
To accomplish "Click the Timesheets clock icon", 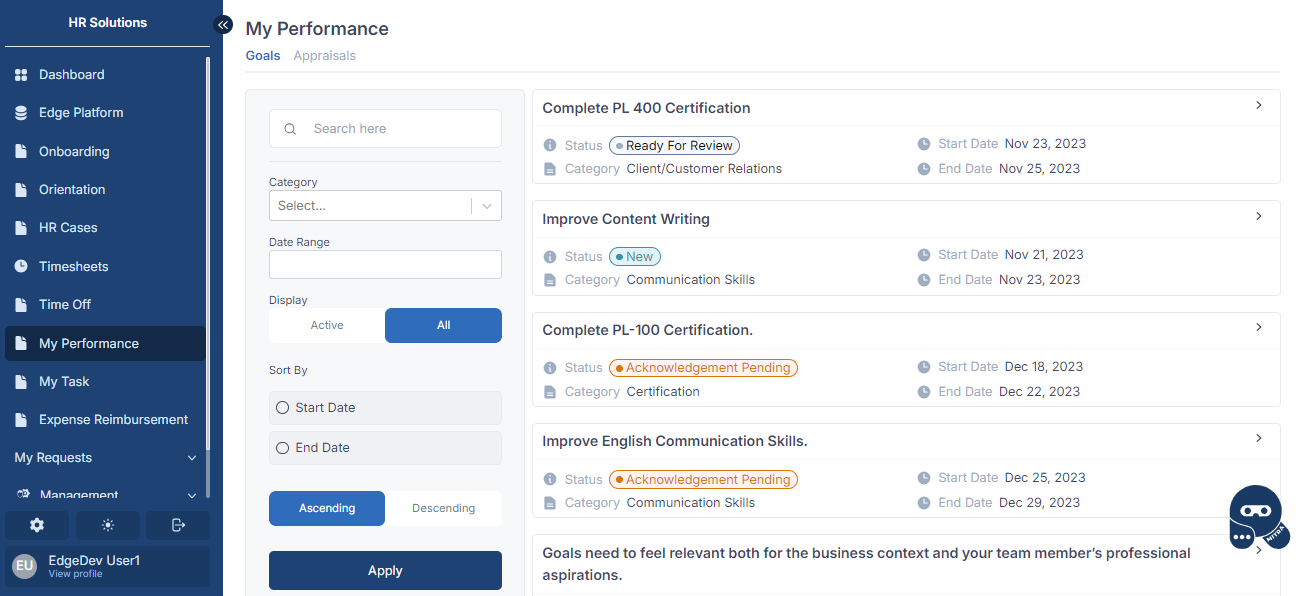I will pyautogui.click(x=21, y=267).
